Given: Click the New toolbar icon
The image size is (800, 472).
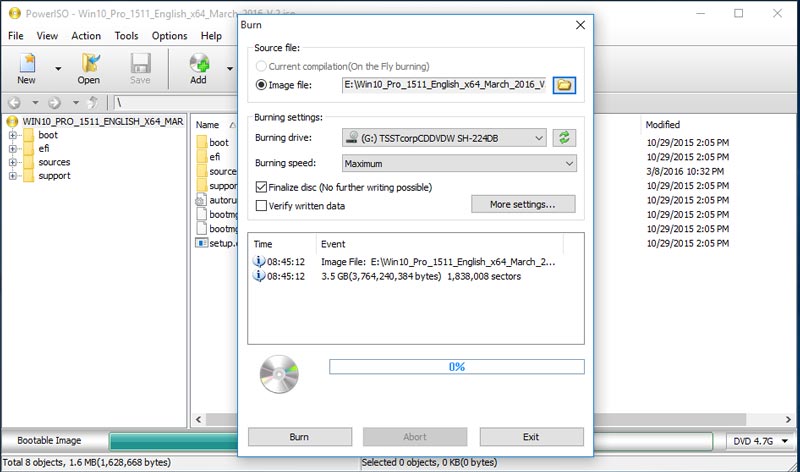Looking at the screenshot, I should point(27,68).
